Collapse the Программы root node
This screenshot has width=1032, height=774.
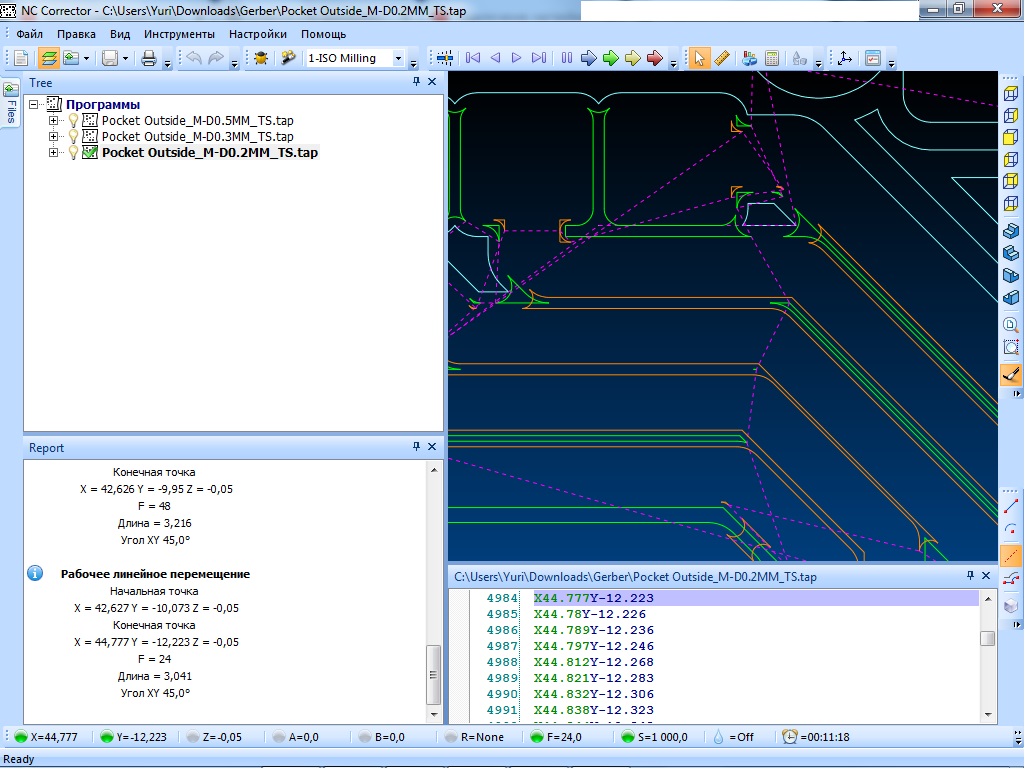[x=34, y=104]
